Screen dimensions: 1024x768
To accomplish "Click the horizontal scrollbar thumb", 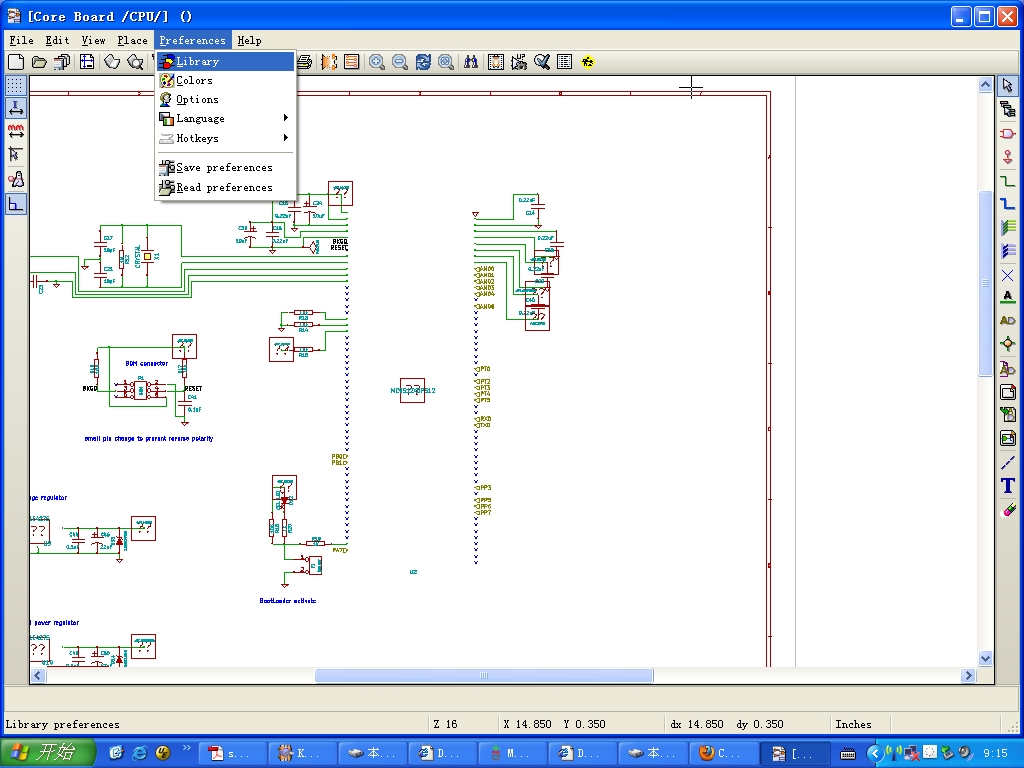I will (484, 676).
